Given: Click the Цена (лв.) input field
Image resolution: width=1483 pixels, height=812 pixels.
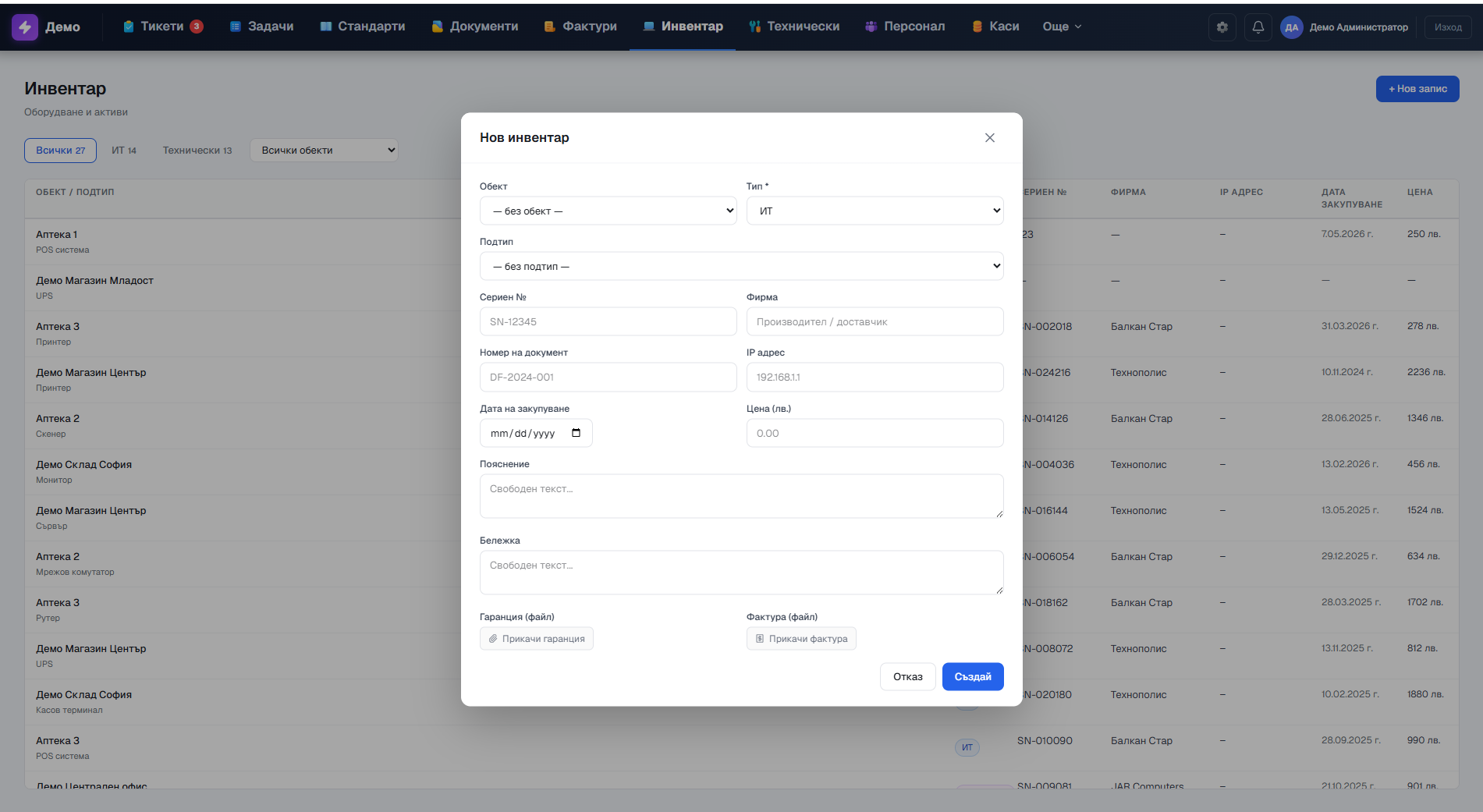Looking at the screenshot, I should point(875,433).
